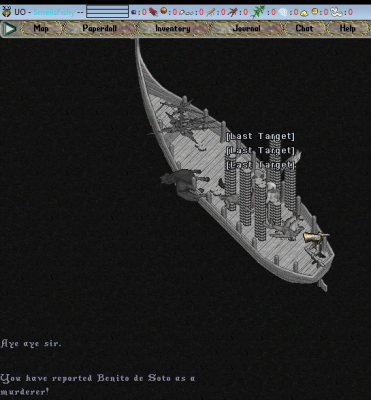Click the health status bars in title
This screenshot has height=400, width=371.
pyautogui.click(x=107, y=12)
